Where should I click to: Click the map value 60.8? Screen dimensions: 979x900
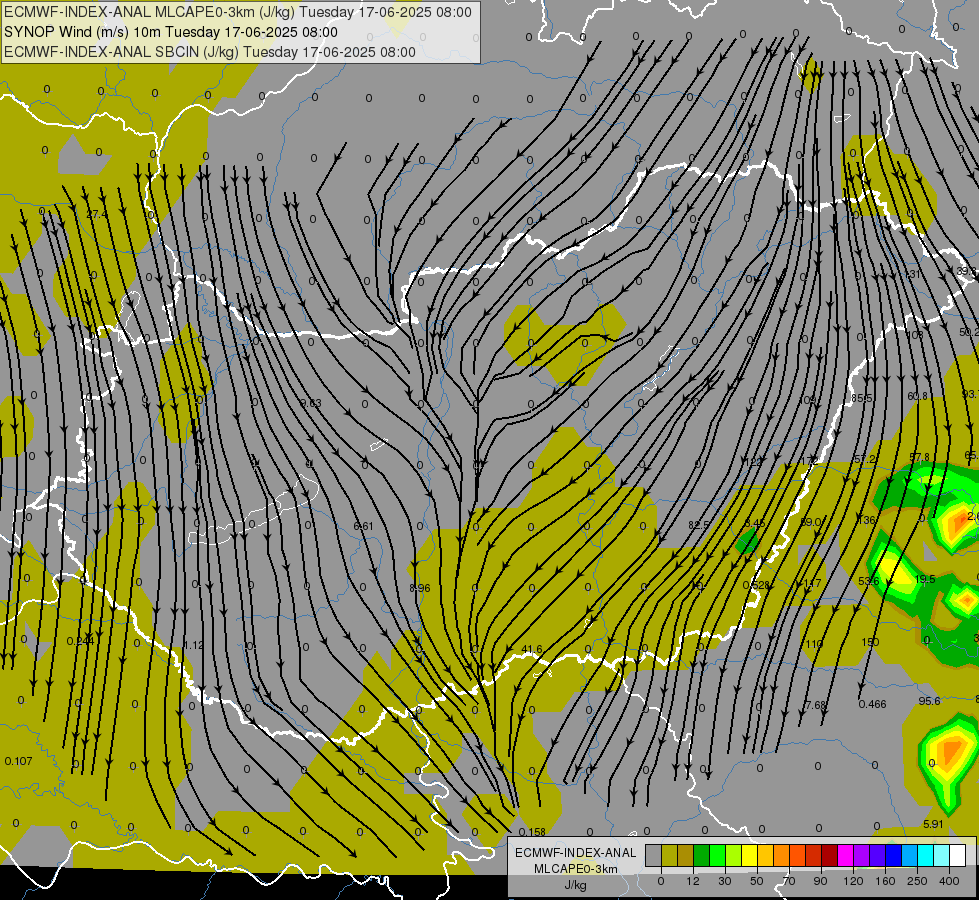[918, 396]
